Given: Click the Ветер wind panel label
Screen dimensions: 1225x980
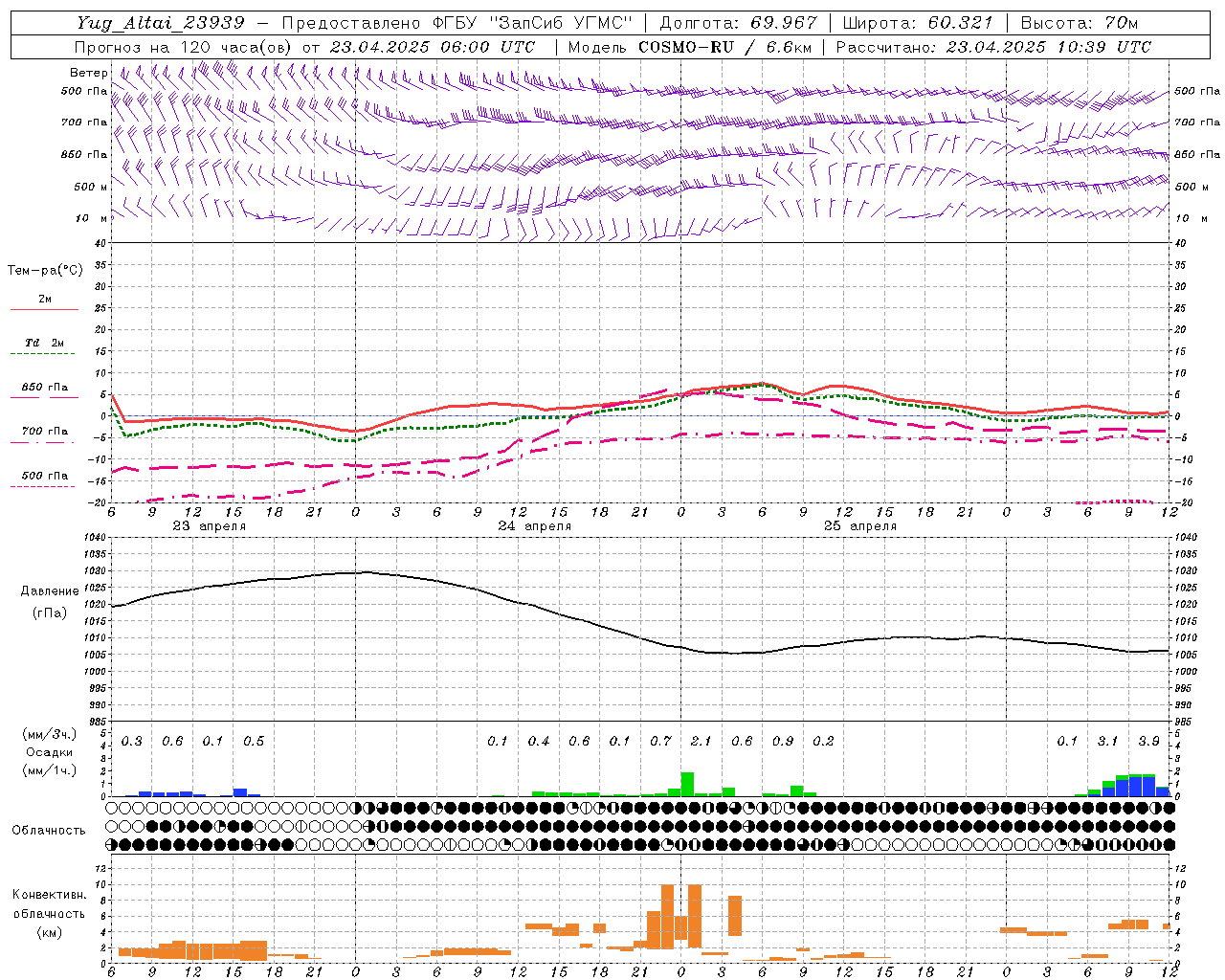Looking at the screenshot, I should [89, 73].
